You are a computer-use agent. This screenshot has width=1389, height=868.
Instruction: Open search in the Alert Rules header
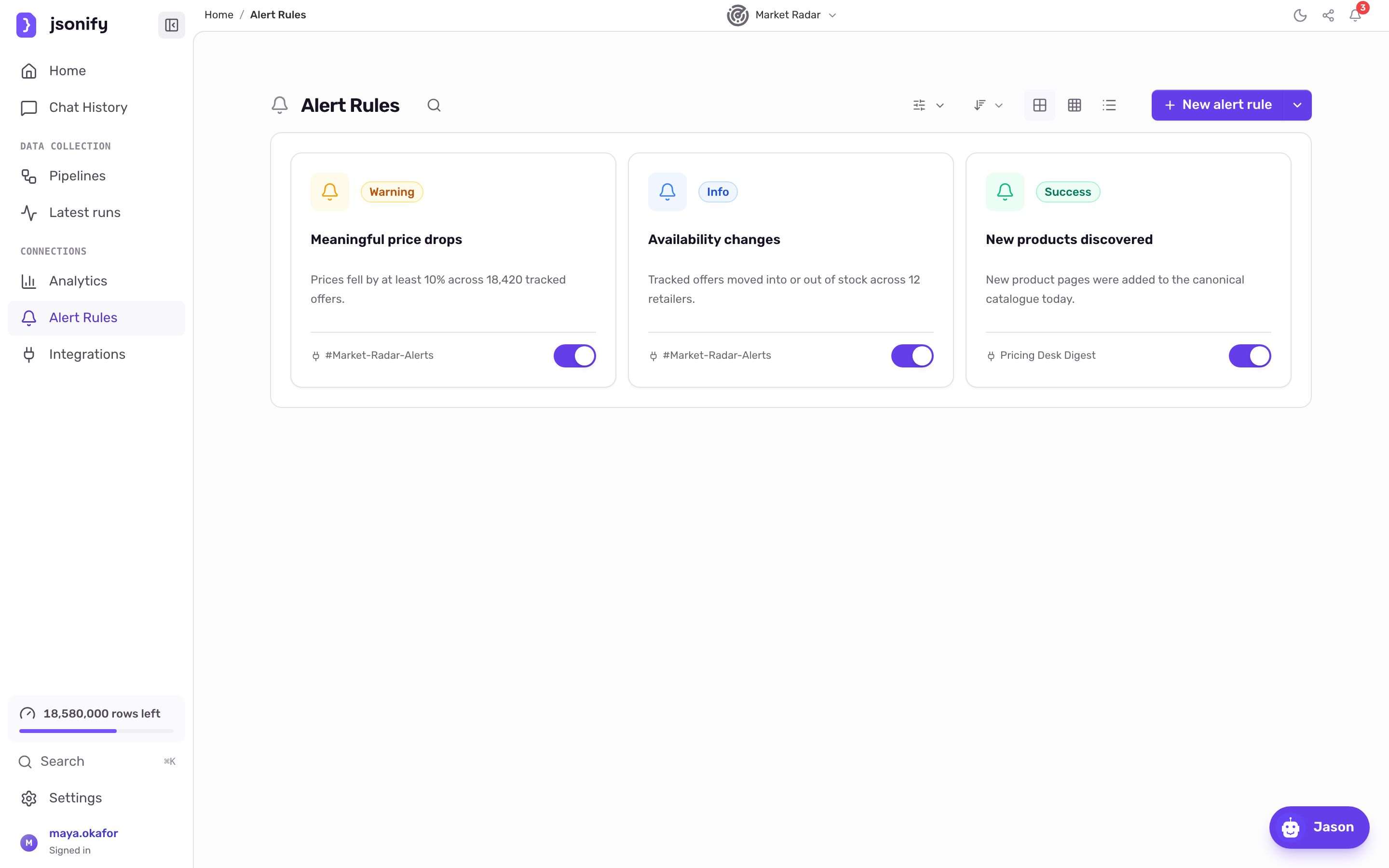click(x=434, y=105)
